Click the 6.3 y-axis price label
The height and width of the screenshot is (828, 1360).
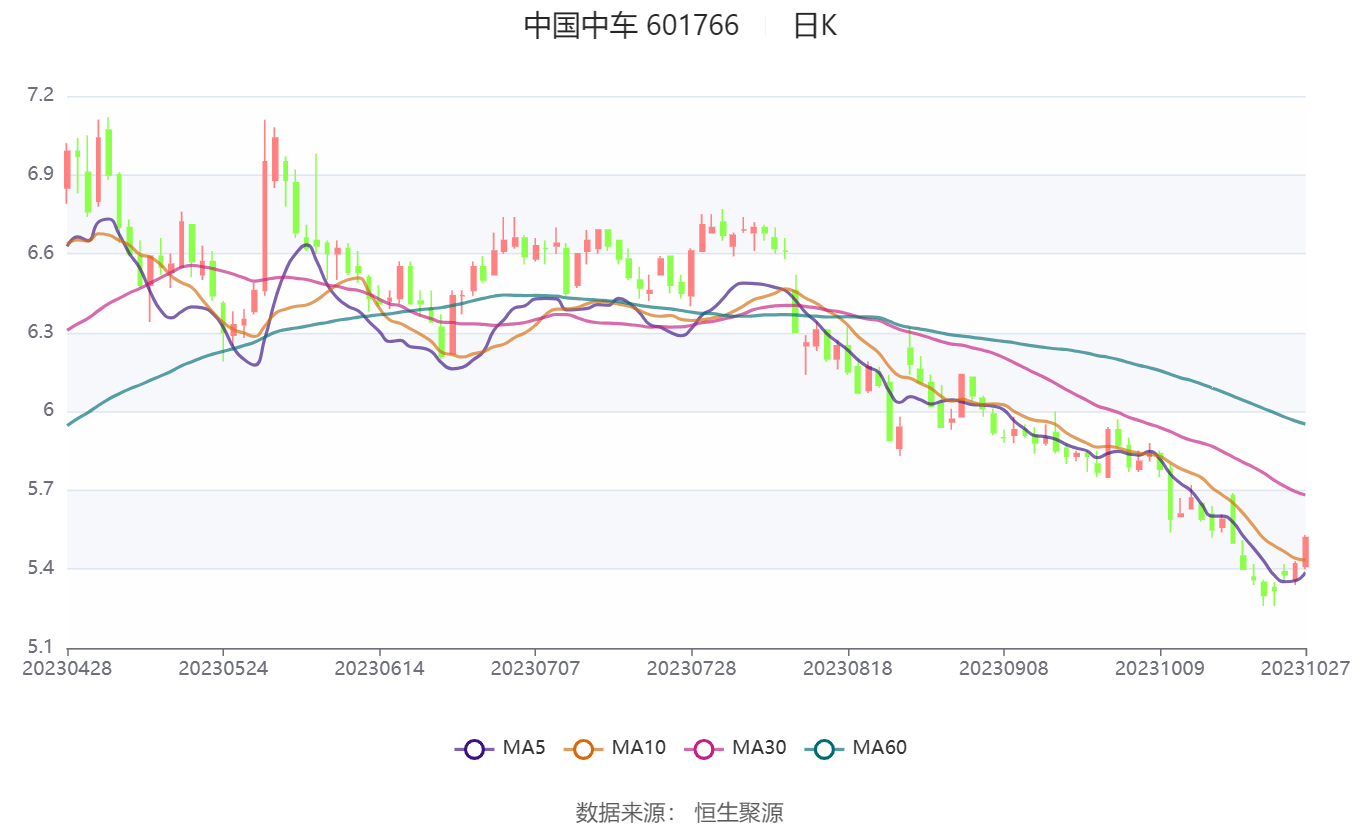click(40, 332)
